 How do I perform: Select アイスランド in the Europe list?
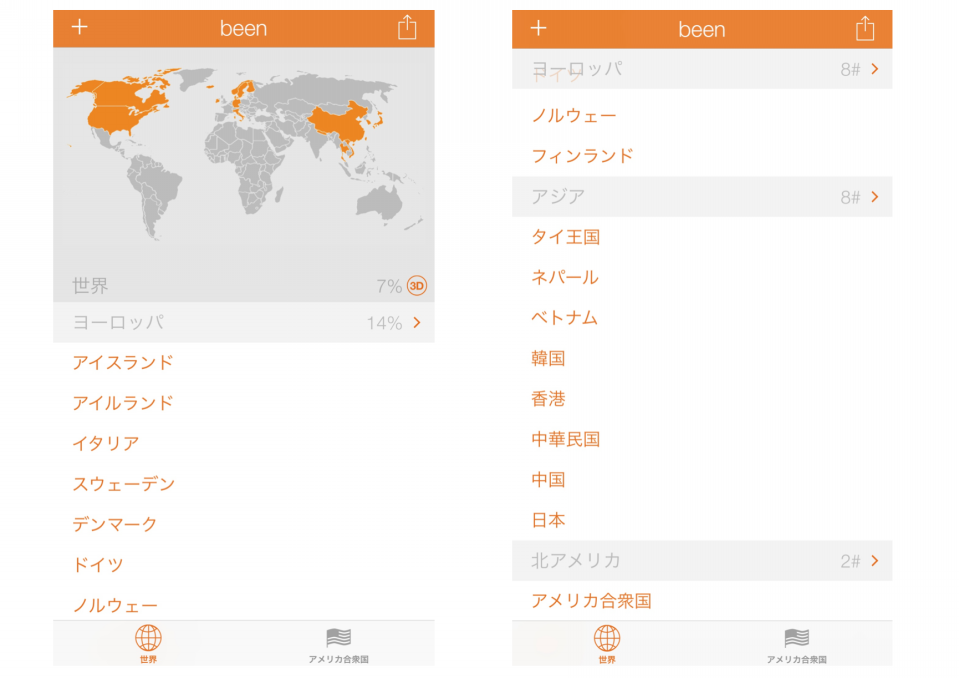click(x=123, y=363)
